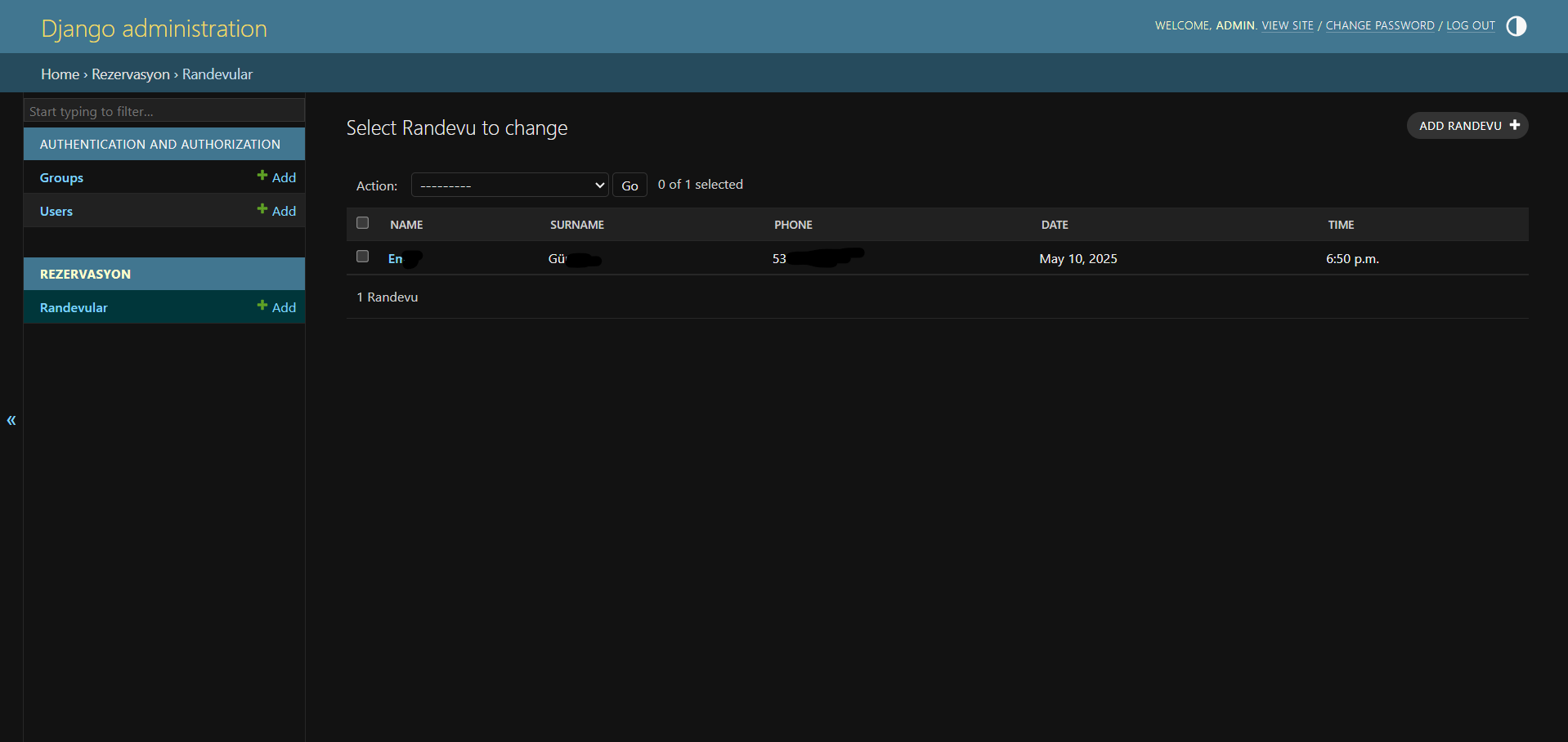Open the record link starting with En
Screen dimensions: 1568x742
(x=396, y=258)
